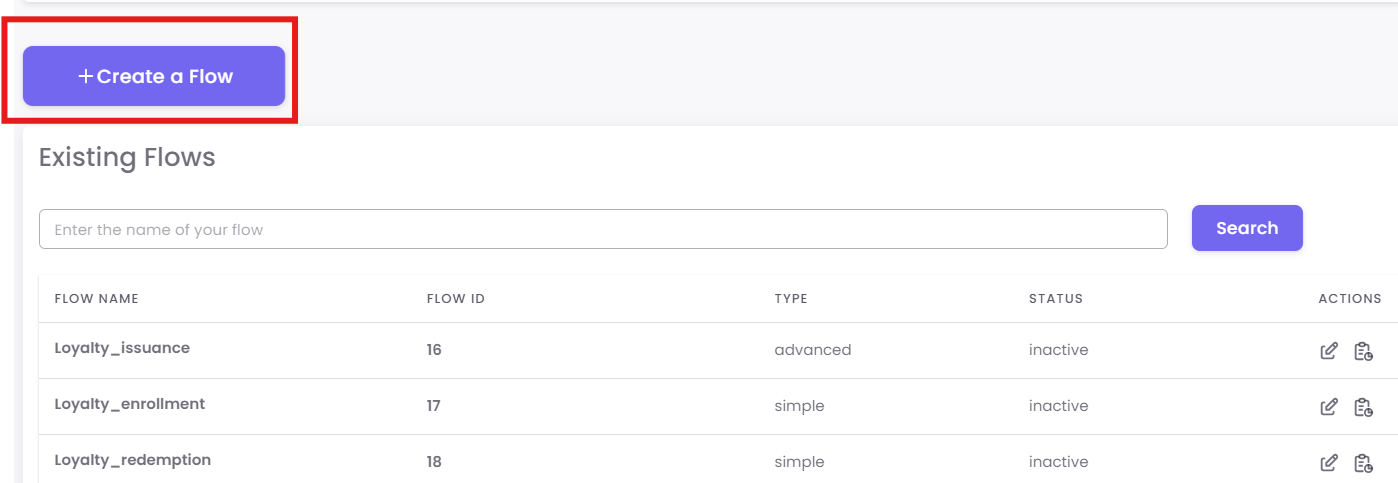Screen dimensions: 1398x483
Task: Click the Existing Flows heading
Action: click(127, 158)
